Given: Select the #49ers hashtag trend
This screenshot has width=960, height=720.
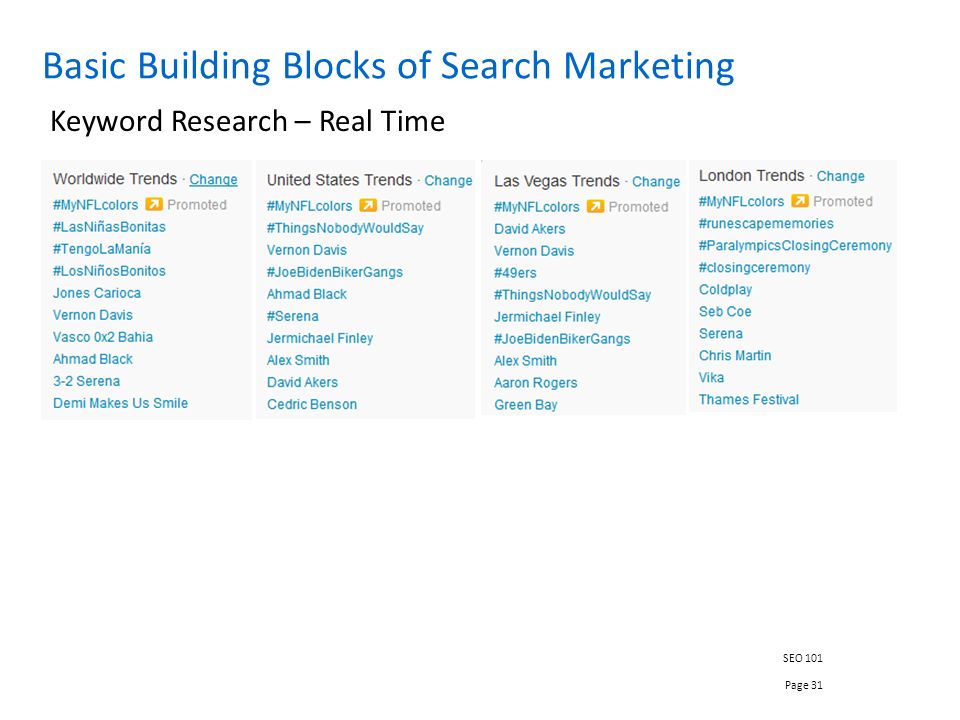Looking at the screenshot, I should pyautogui.click(x=515, y=273).
